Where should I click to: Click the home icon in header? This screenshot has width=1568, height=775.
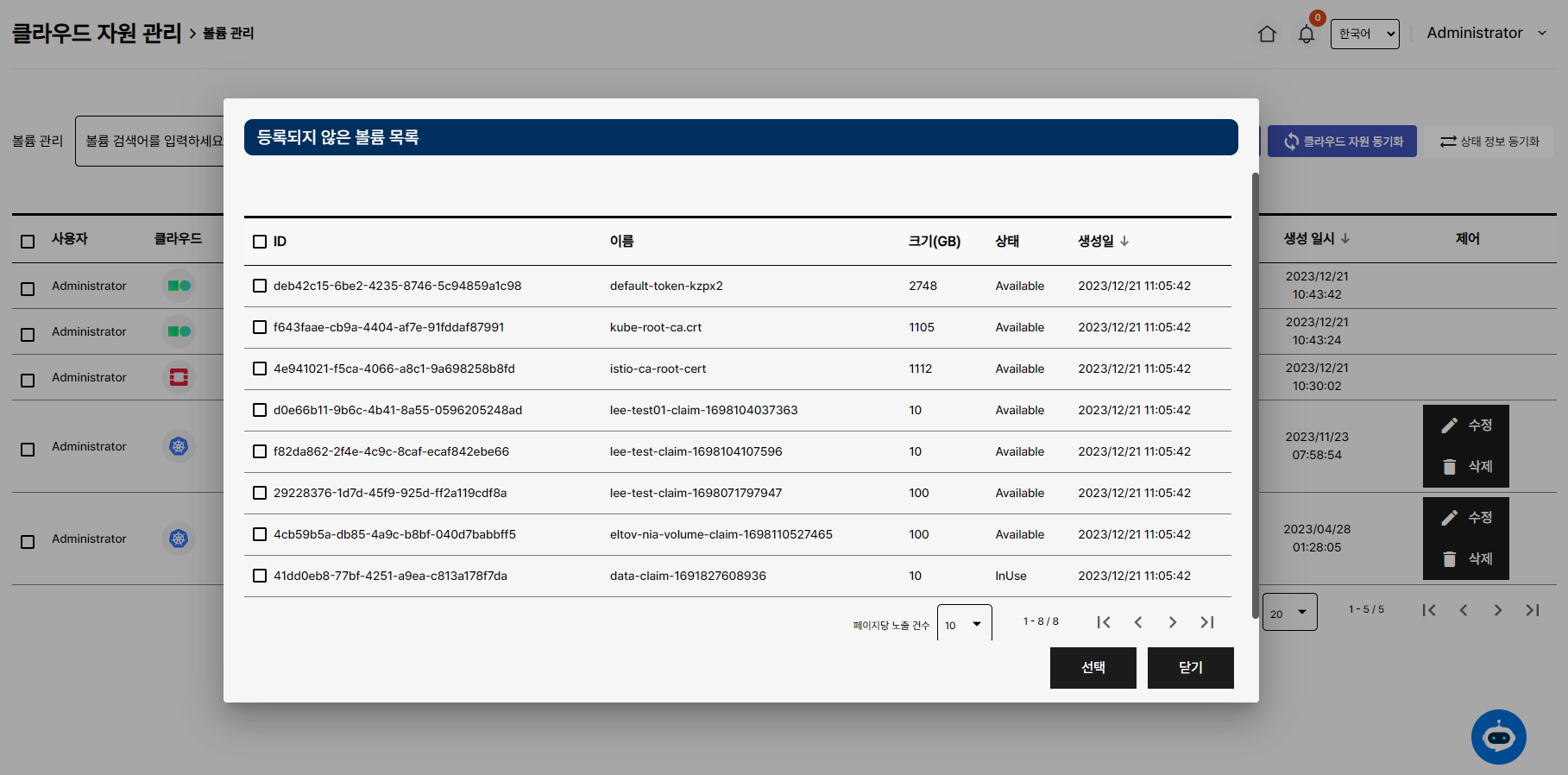1267,34
